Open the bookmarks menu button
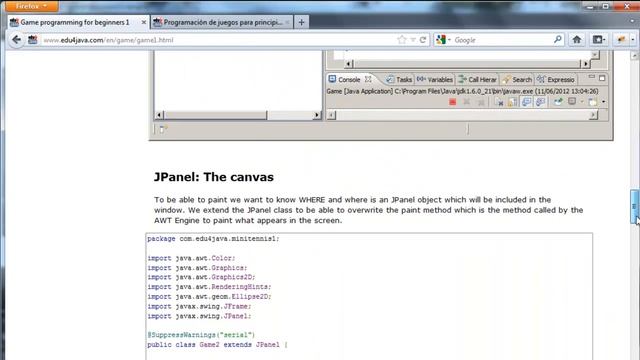This screenshot has width=640, height=360. [599, 40]
